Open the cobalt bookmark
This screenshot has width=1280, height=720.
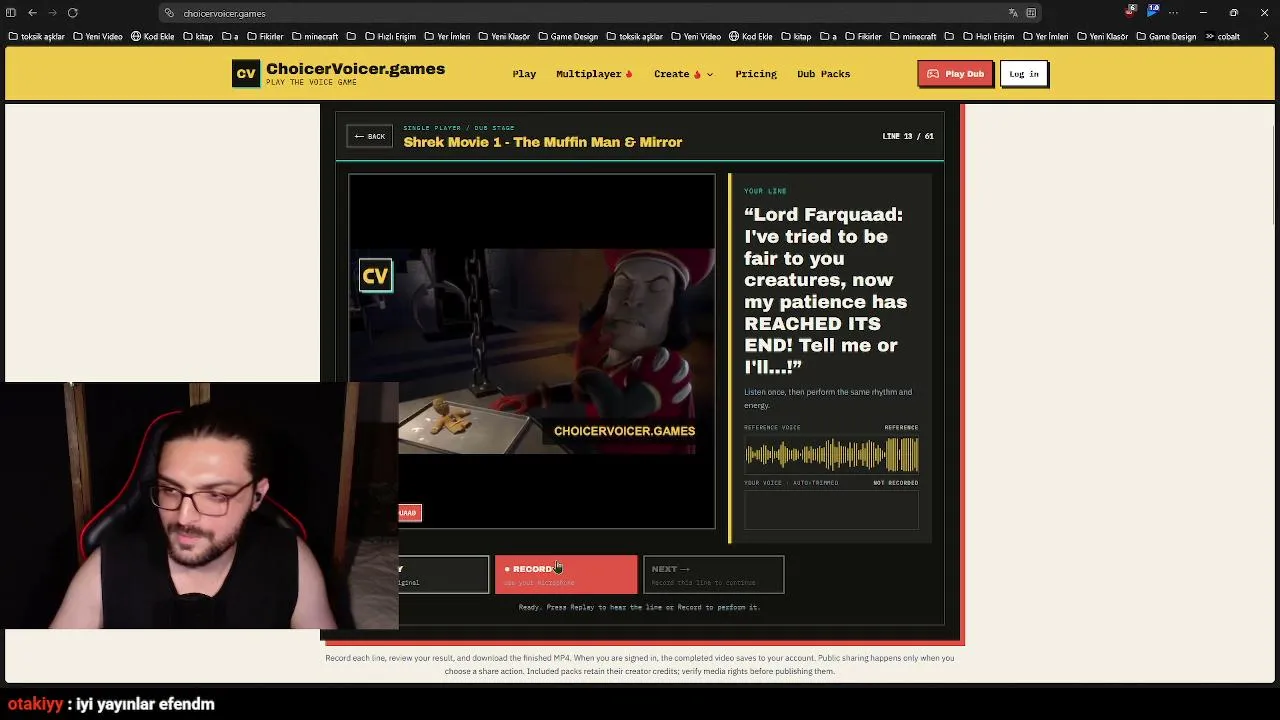(x=1228, y=37)
